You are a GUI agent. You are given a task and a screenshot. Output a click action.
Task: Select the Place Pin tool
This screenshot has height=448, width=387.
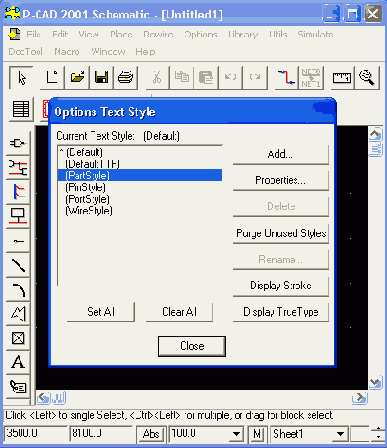tap(18, 241)
